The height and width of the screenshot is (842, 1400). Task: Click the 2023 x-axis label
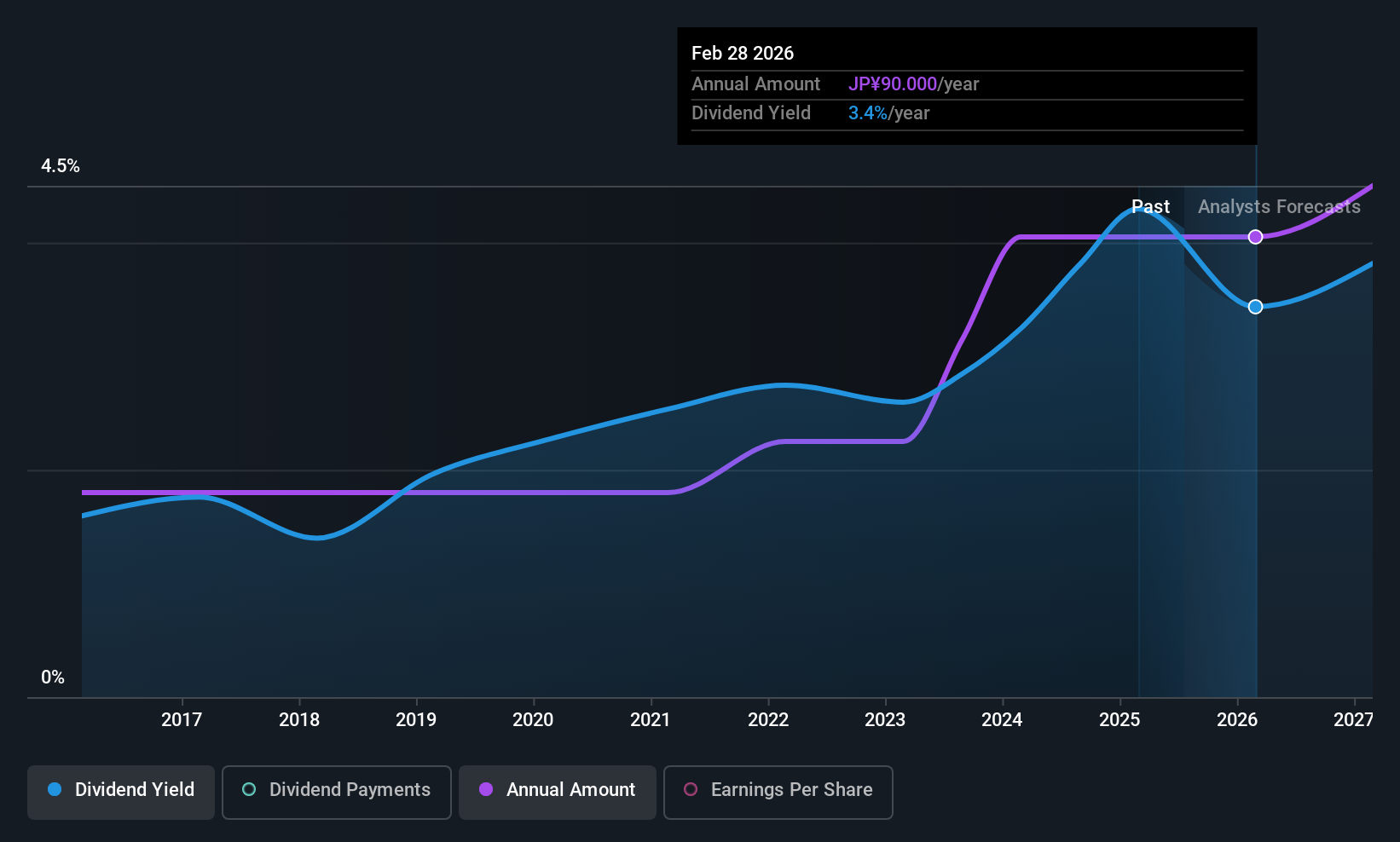(x=885, y=720)
